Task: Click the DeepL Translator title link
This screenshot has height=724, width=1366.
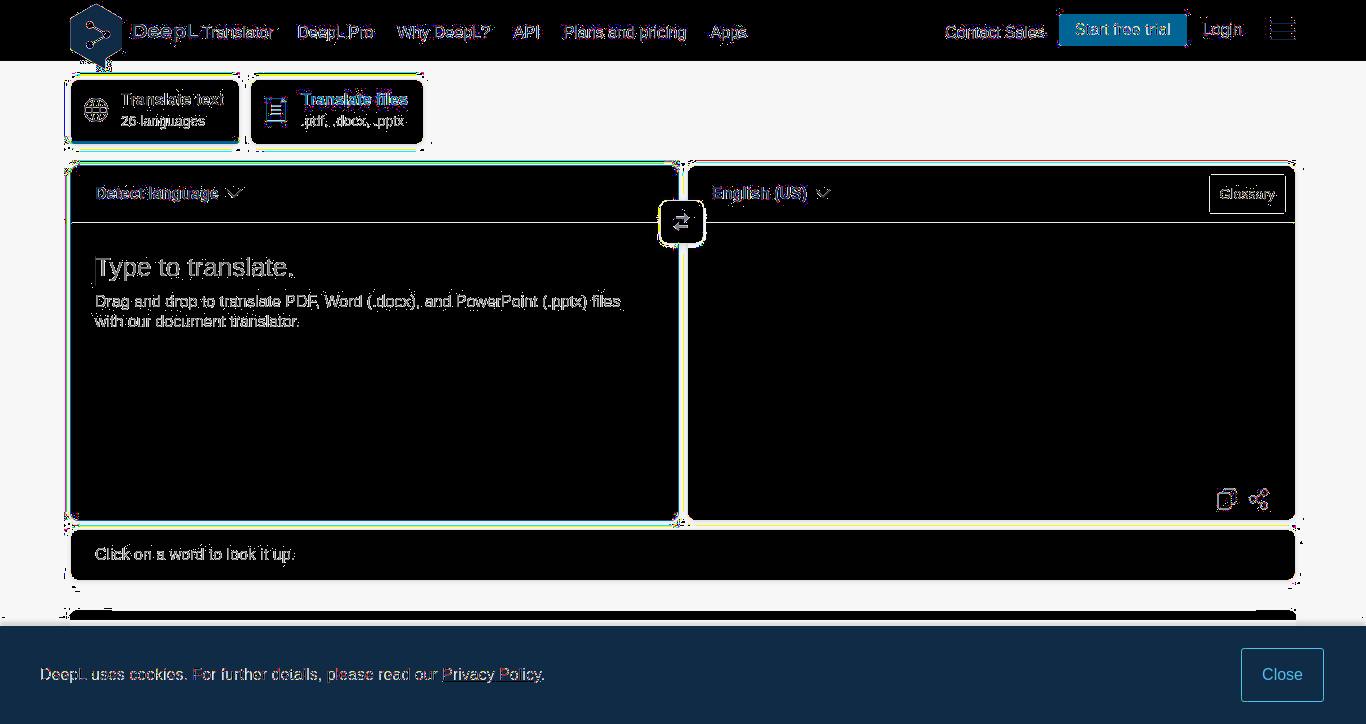Action: (203, 32)
